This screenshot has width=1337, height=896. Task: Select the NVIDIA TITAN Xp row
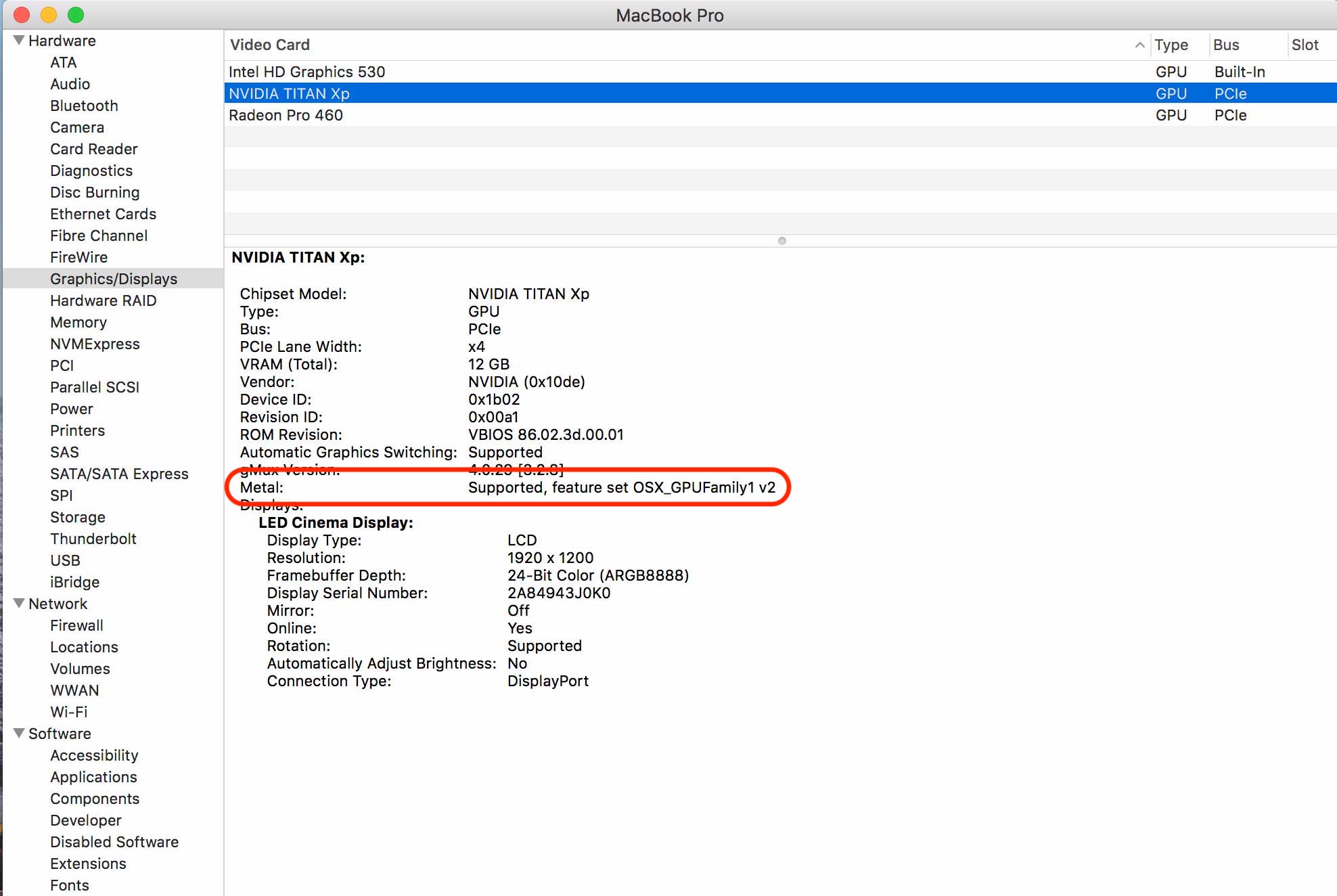[781, 93]
